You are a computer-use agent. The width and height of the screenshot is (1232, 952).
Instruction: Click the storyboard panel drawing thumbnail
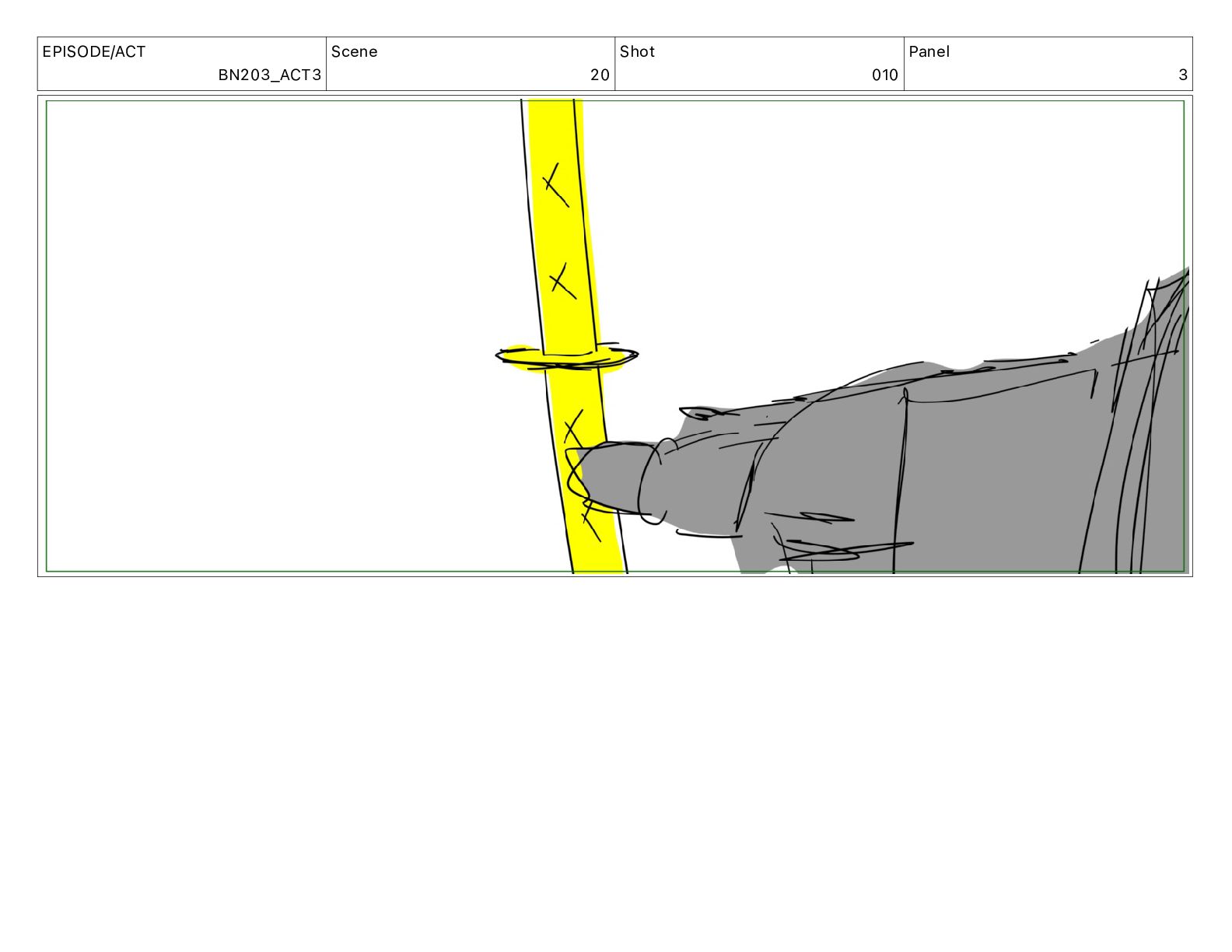pyautogui.click(x=615, y=336)
